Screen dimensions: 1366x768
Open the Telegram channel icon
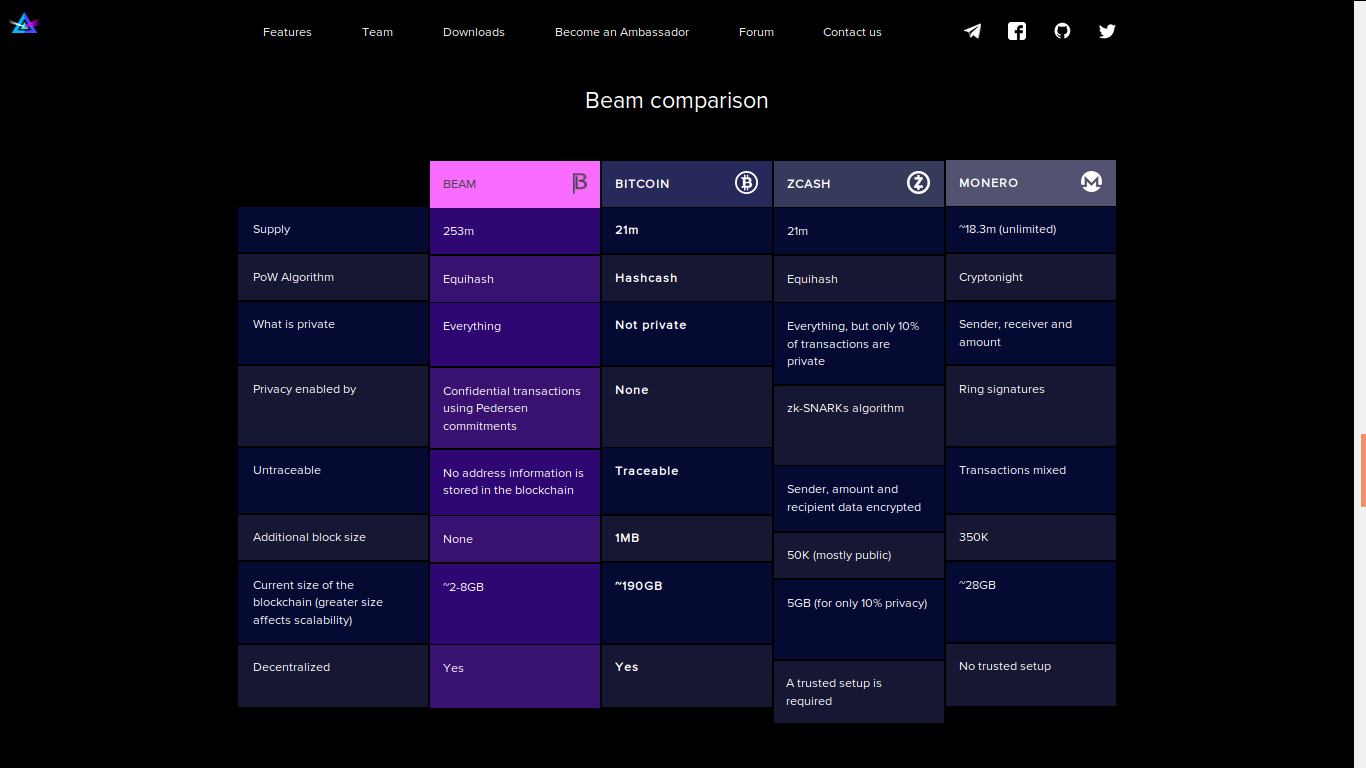(972, 31)
